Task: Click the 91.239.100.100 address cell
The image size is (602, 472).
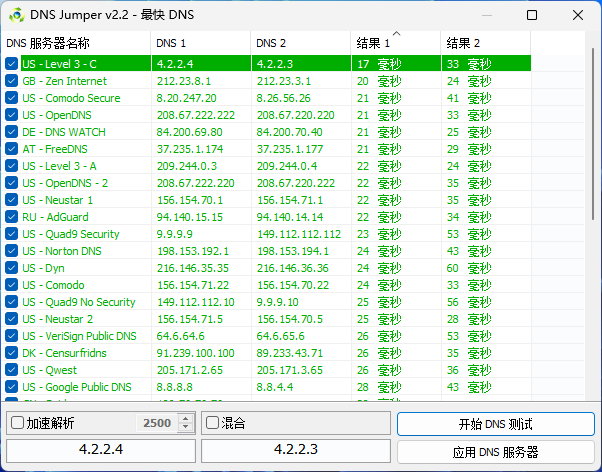Action: (x=196, y=353)
